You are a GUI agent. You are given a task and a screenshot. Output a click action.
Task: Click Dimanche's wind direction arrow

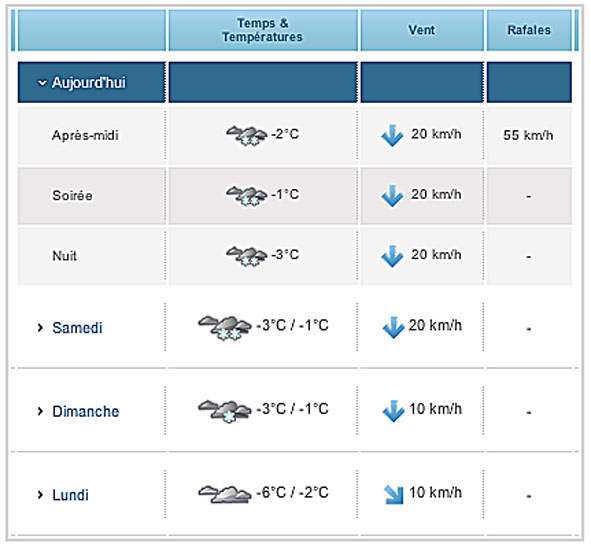pyautogui.click(x=393, y=411)
